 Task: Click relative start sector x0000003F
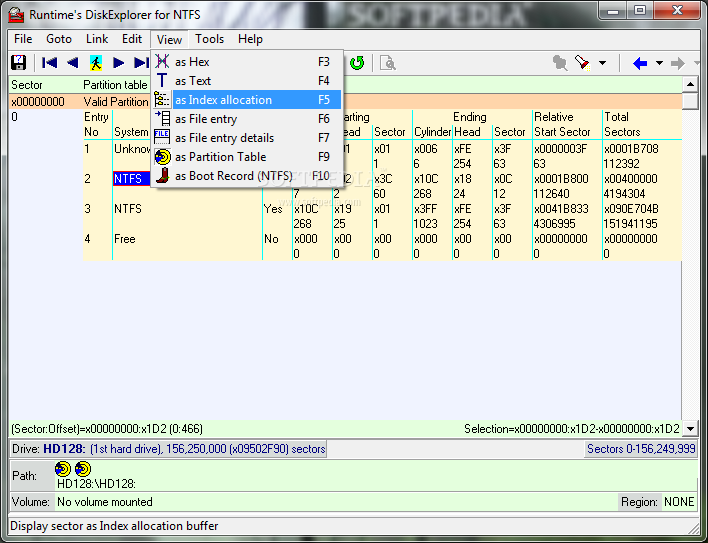pyautogui.click(x=560, y=149)
